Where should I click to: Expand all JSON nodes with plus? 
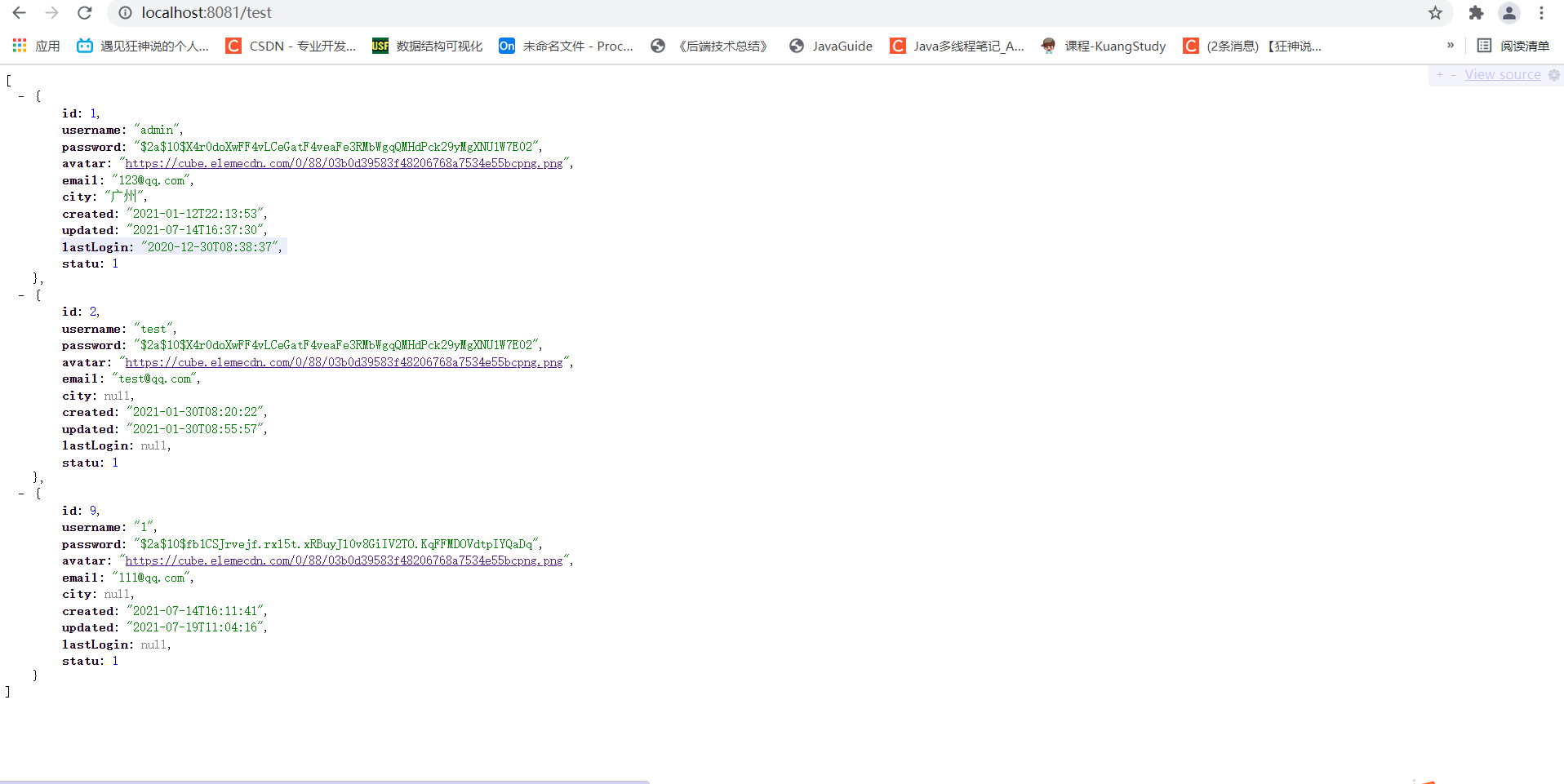(1440, 74)
